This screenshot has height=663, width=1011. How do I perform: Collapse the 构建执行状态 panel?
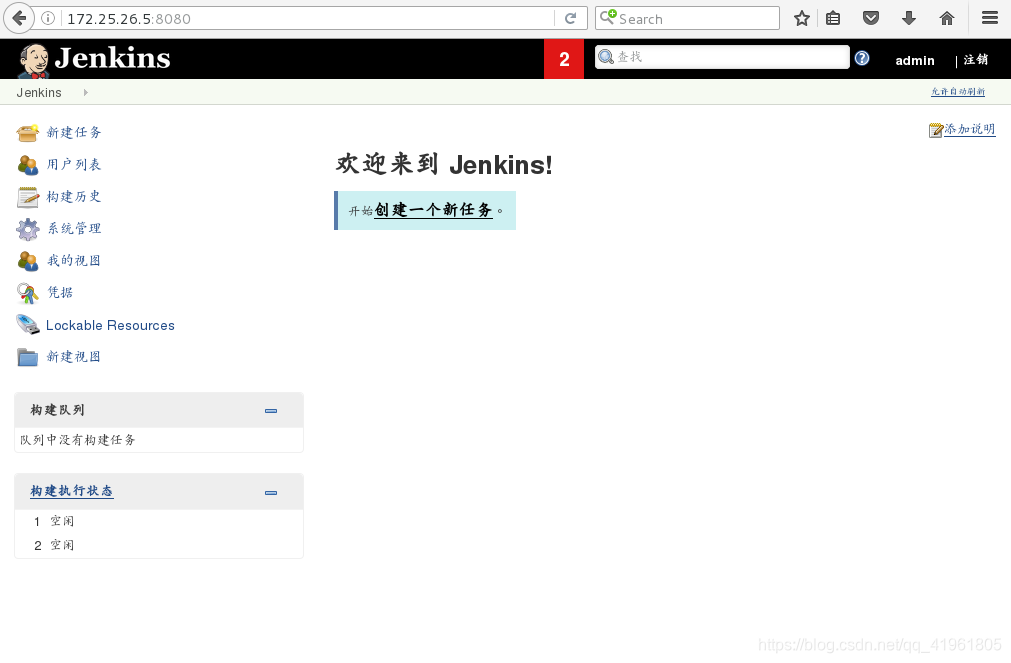[x=271, y=493]
